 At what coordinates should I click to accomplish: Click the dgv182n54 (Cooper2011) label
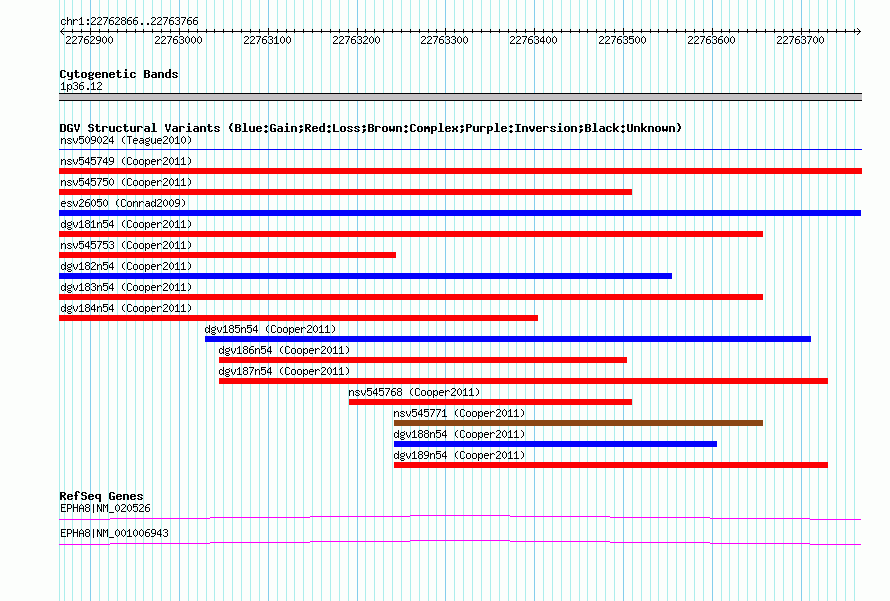point(126,266)
